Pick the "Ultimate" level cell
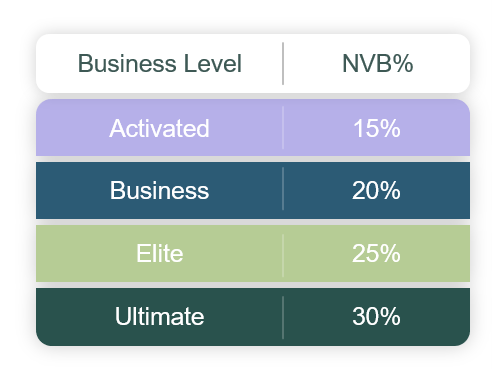 coord(159,316)
